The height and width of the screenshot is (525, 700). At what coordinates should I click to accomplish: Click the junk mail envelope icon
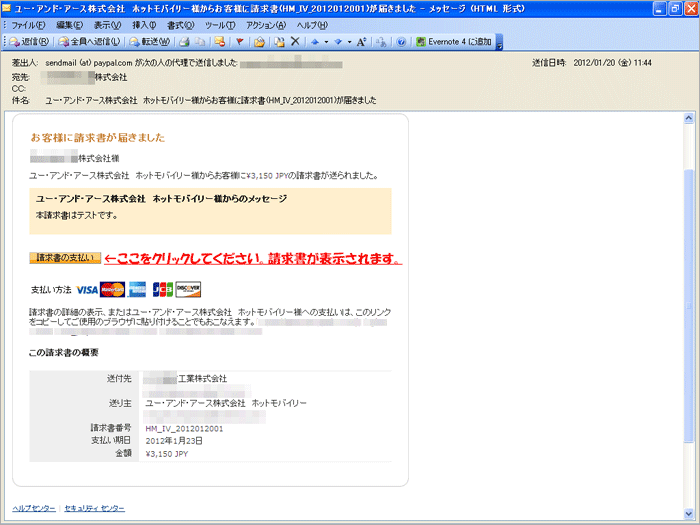tap(219, 42)
